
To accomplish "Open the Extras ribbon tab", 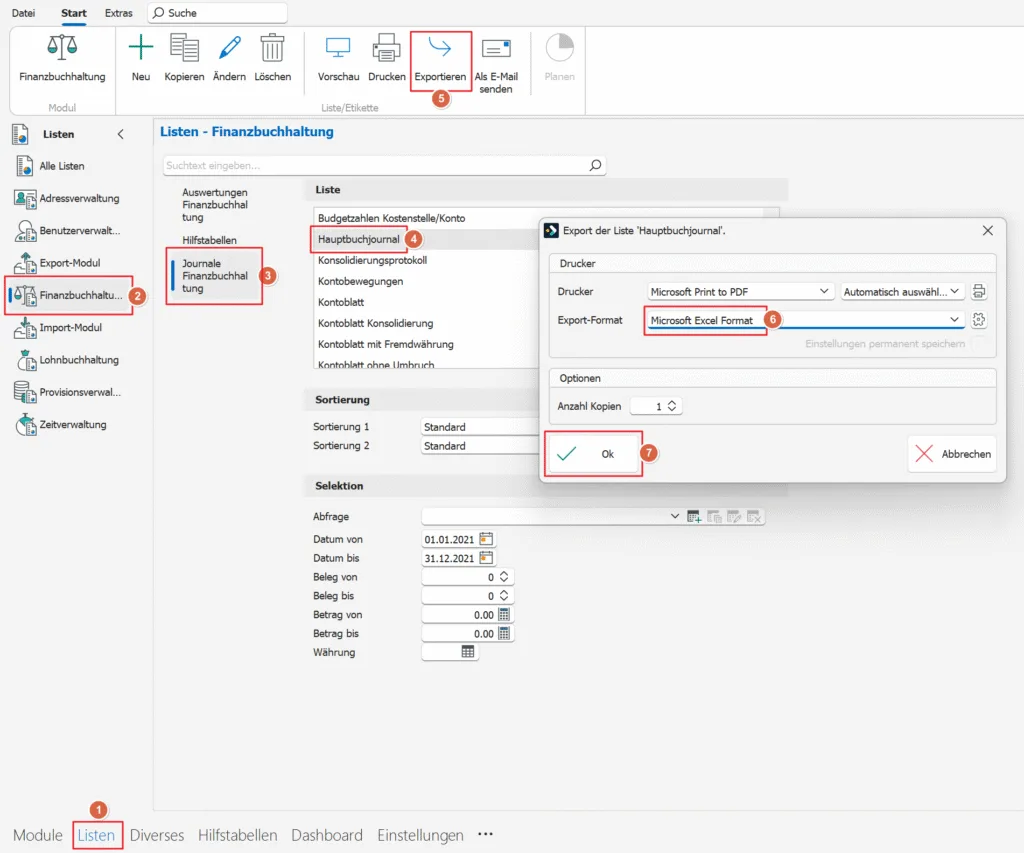I will pyautogui.click(x=119, y=13).
